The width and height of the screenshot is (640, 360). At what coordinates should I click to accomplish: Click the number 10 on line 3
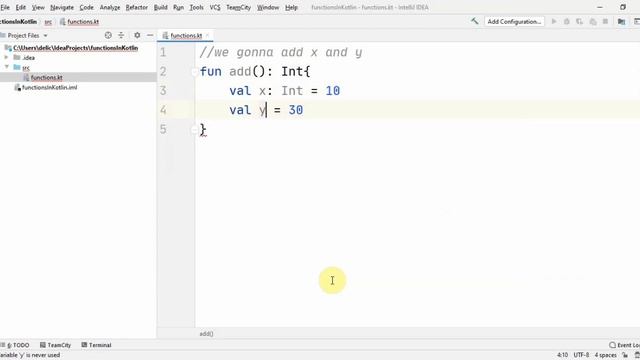point(333,91)
